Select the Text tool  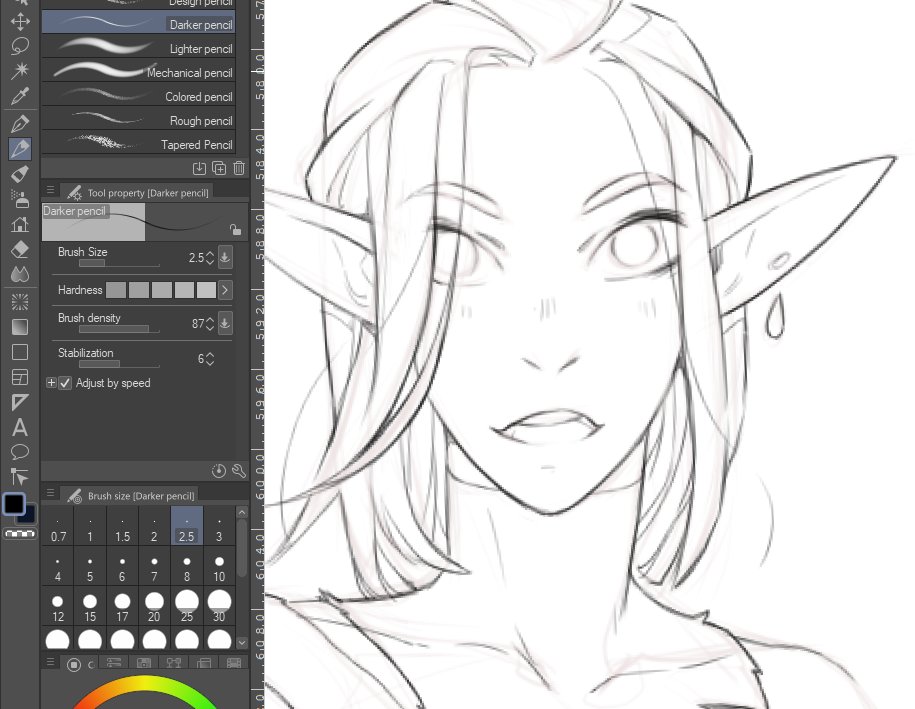(x=20, y=427)
